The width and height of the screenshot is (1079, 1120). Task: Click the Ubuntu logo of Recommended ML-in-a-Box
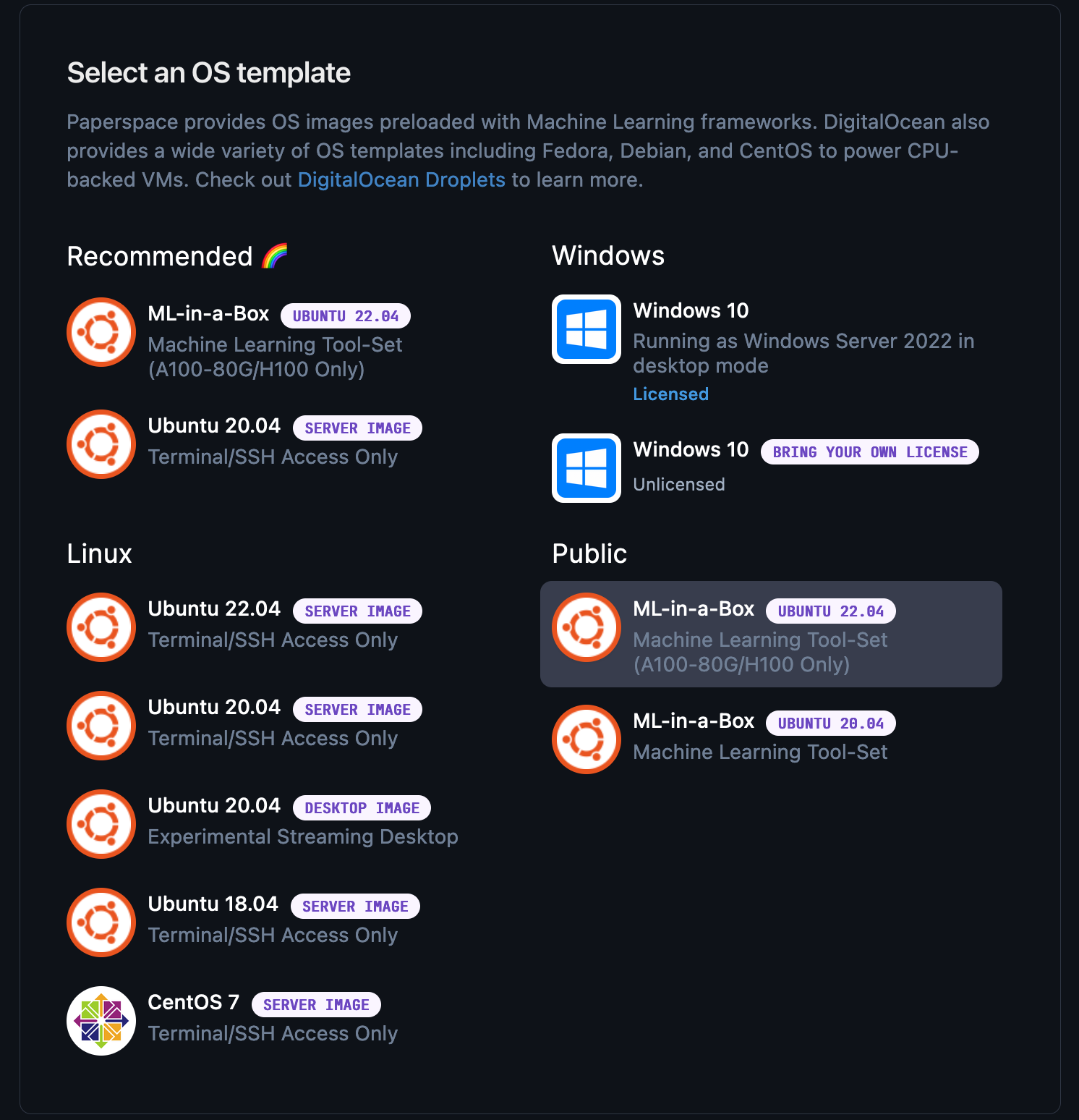click(x=101, y=332)
